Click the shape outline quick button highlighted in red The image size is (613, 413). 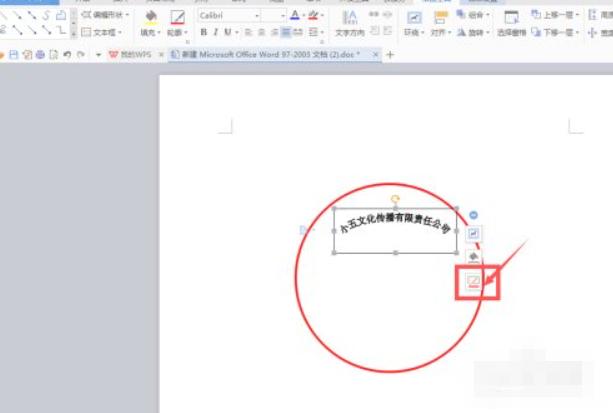pos(475,281)
